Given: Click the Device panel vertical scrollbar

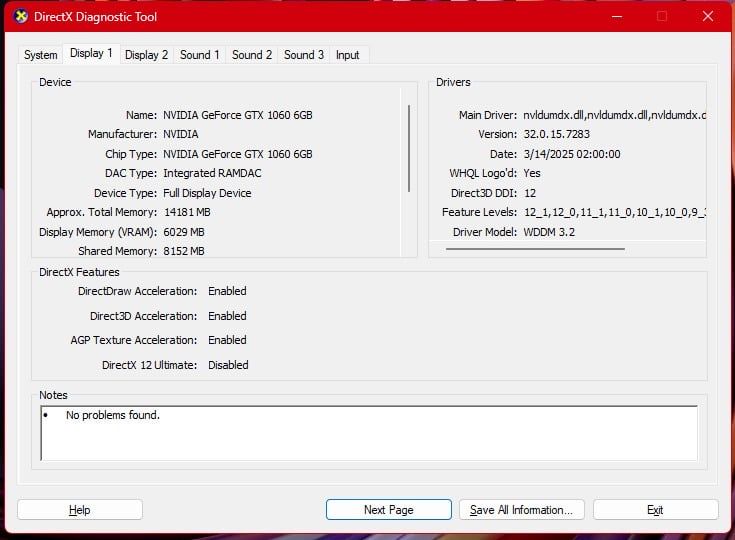Looking at the screenshot, I should 409,148.
